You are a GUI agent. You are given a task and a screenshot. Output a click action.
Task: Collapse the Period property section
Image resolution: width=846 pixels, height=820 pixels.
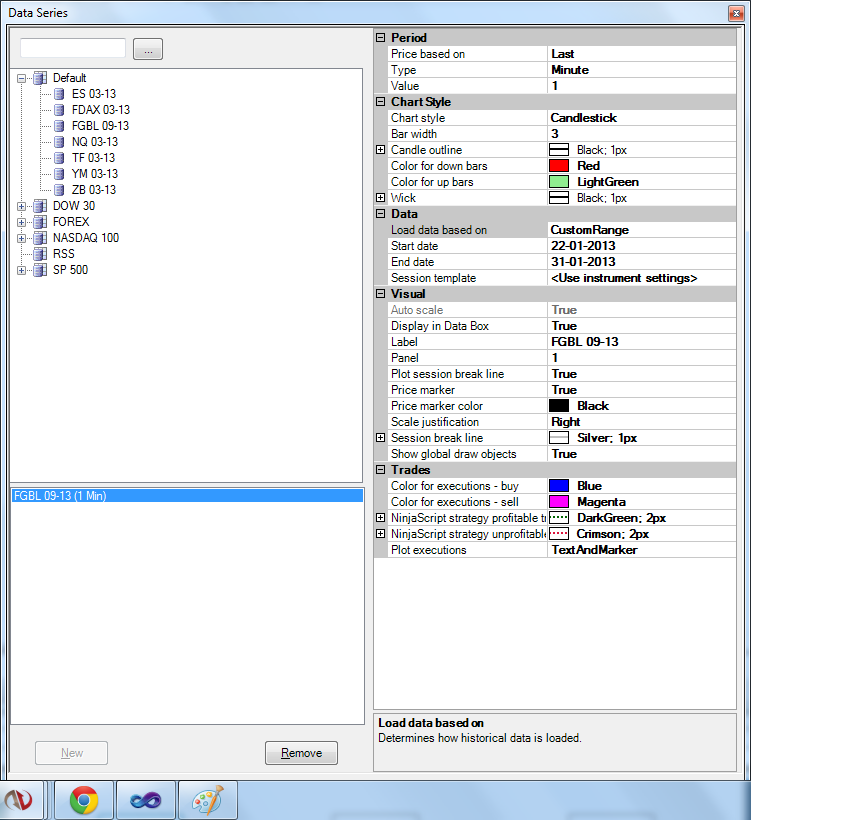coord(380,38)
